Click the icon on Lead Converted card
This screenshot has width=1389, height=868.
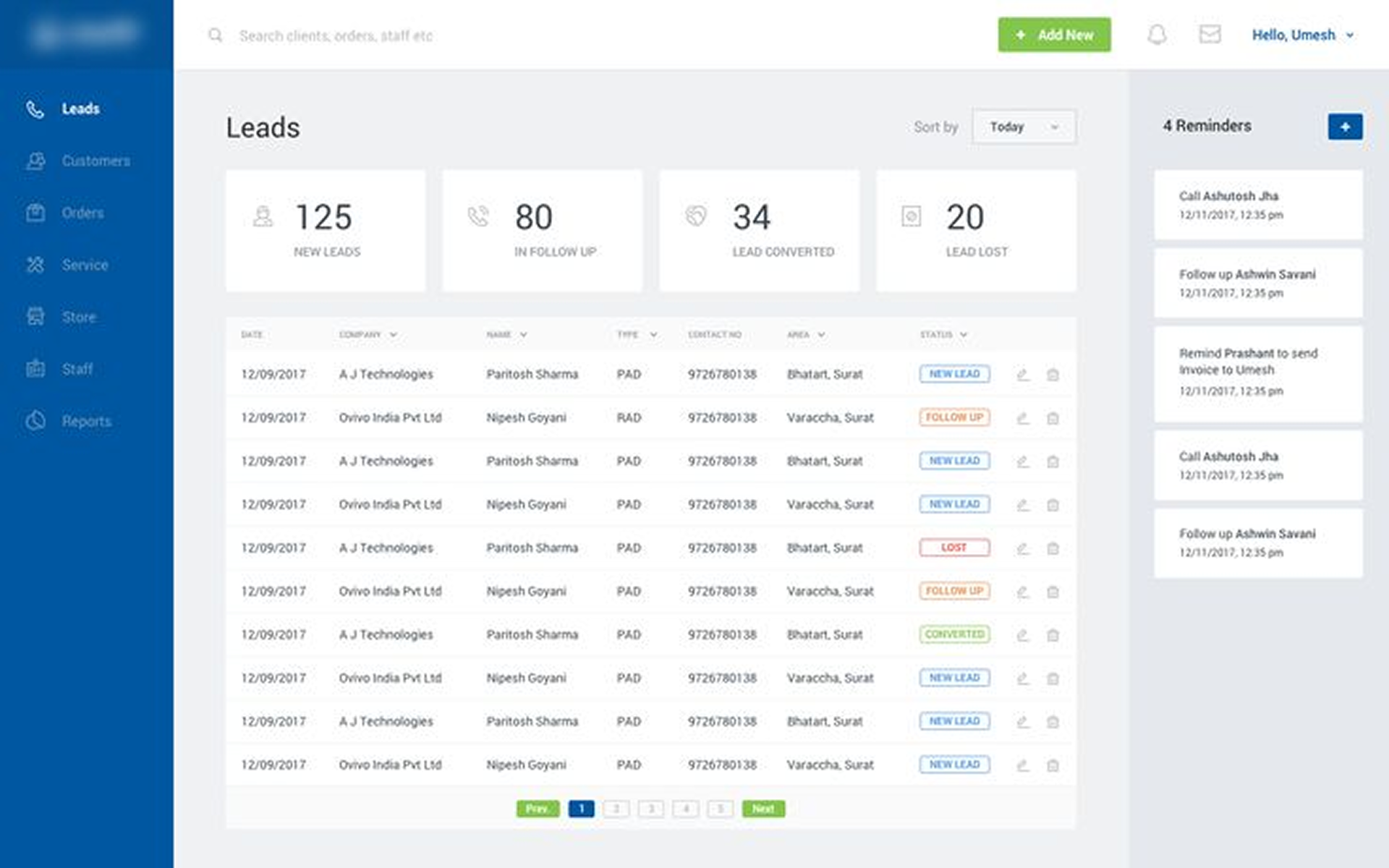[x=696, y=216]
